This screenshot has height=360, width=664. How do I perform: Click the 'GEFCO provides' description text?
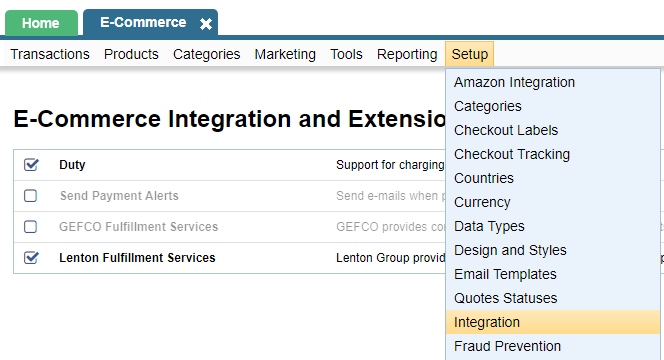[390, 227]
